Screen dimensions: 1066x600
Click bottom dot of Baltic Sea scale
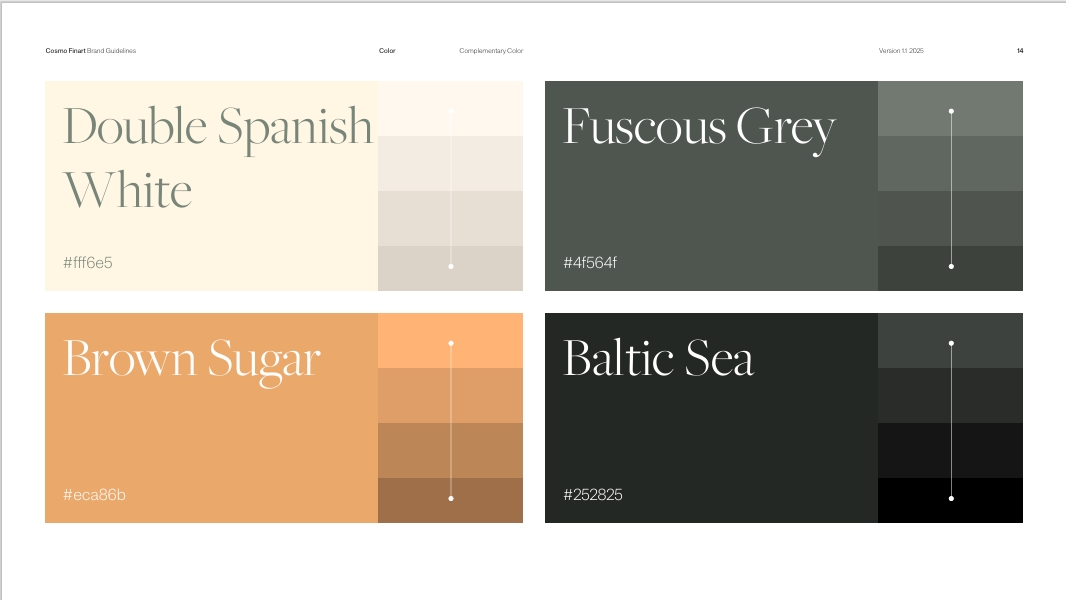(951, 498)
